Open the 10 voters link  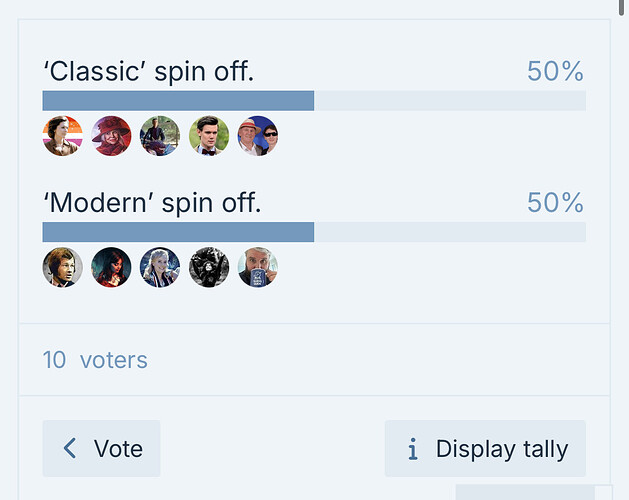(95, 360)
